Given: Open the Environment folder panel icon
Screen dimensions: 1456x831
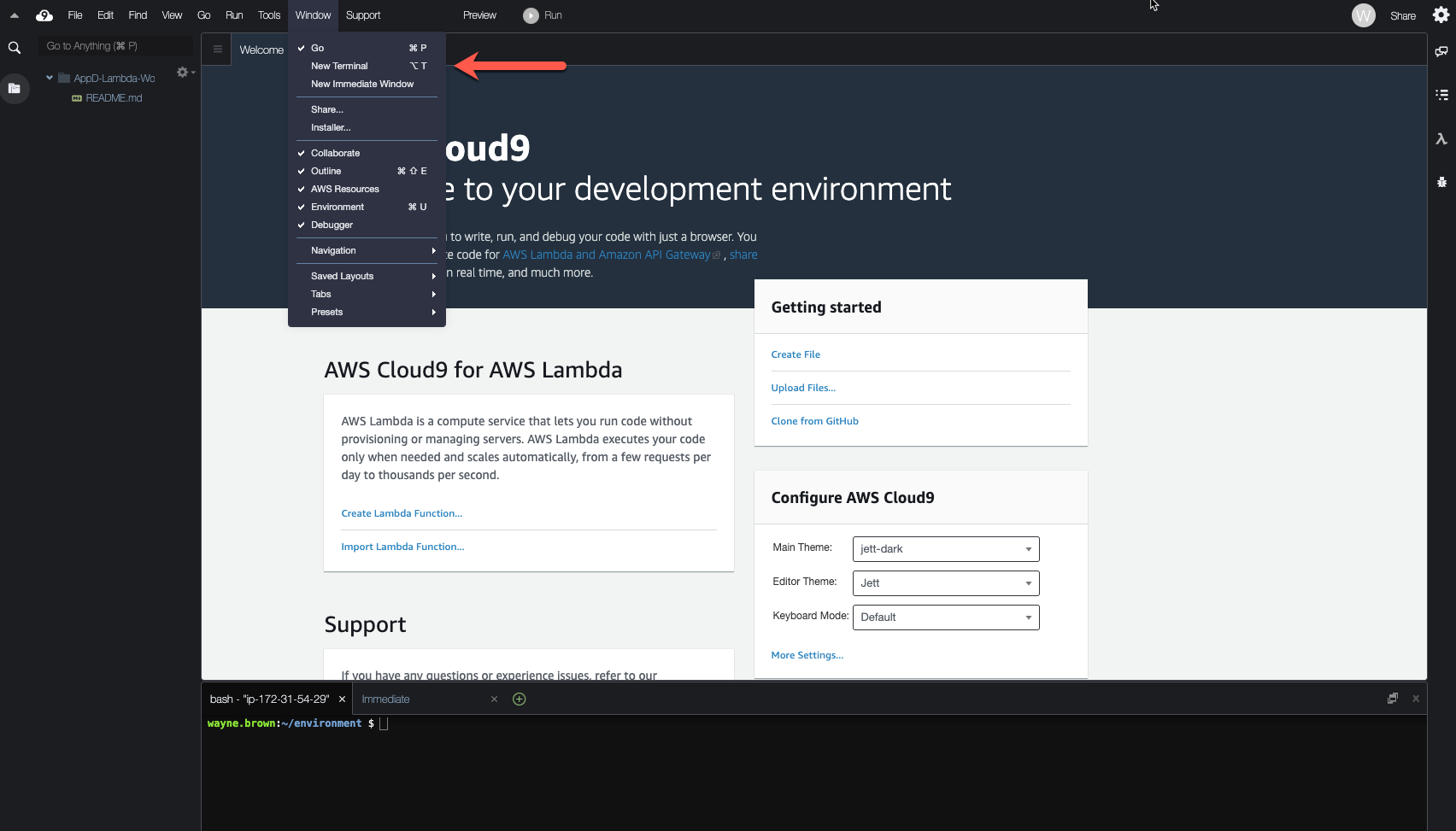Looking at the screenshot, I should click(15, 88).
